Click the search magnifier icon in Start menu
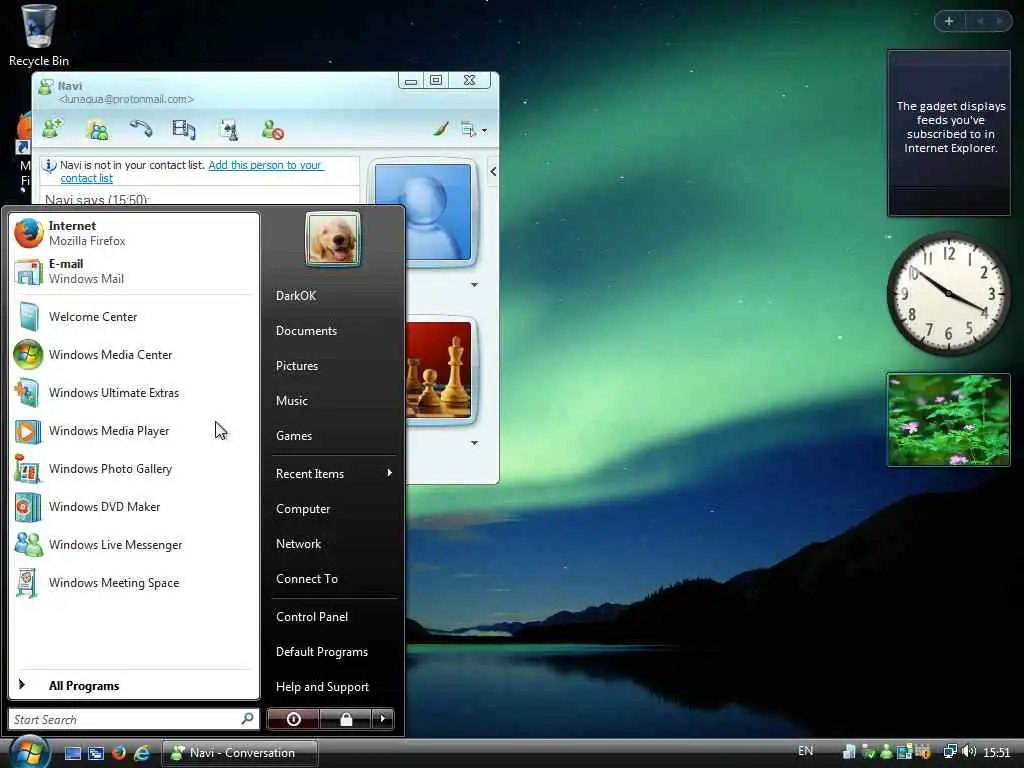 (x=248, y=718)
